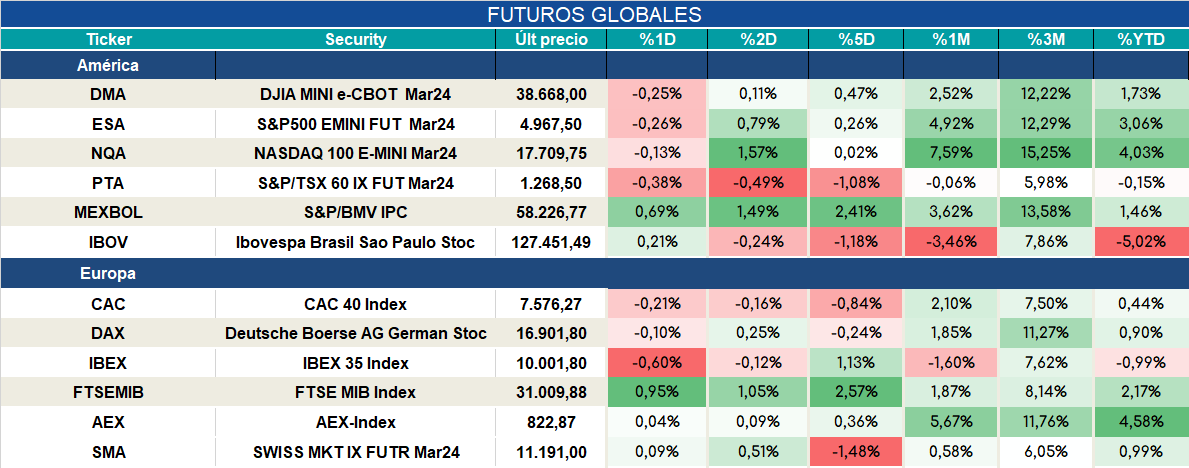Select the CAC 40 Index cell
Viewport: 1189px width, 468px height.
(356, 304)
